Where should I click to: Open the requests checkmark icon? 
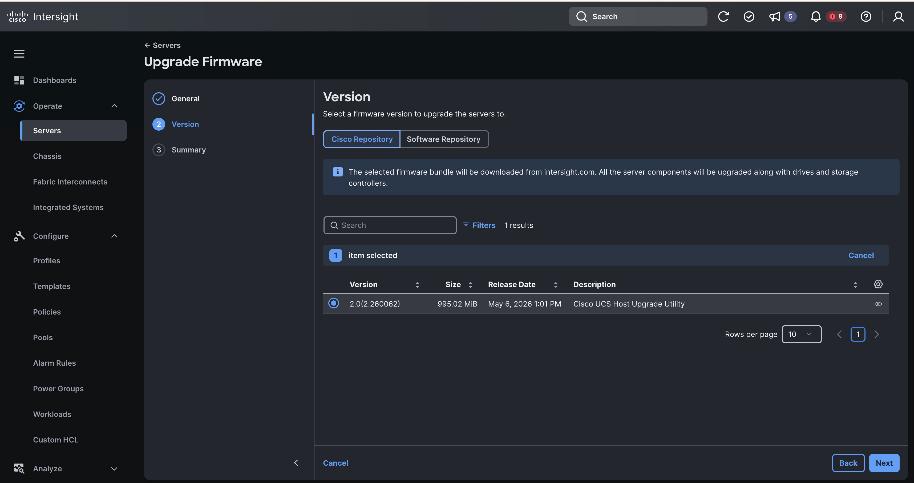coord(749,16)
